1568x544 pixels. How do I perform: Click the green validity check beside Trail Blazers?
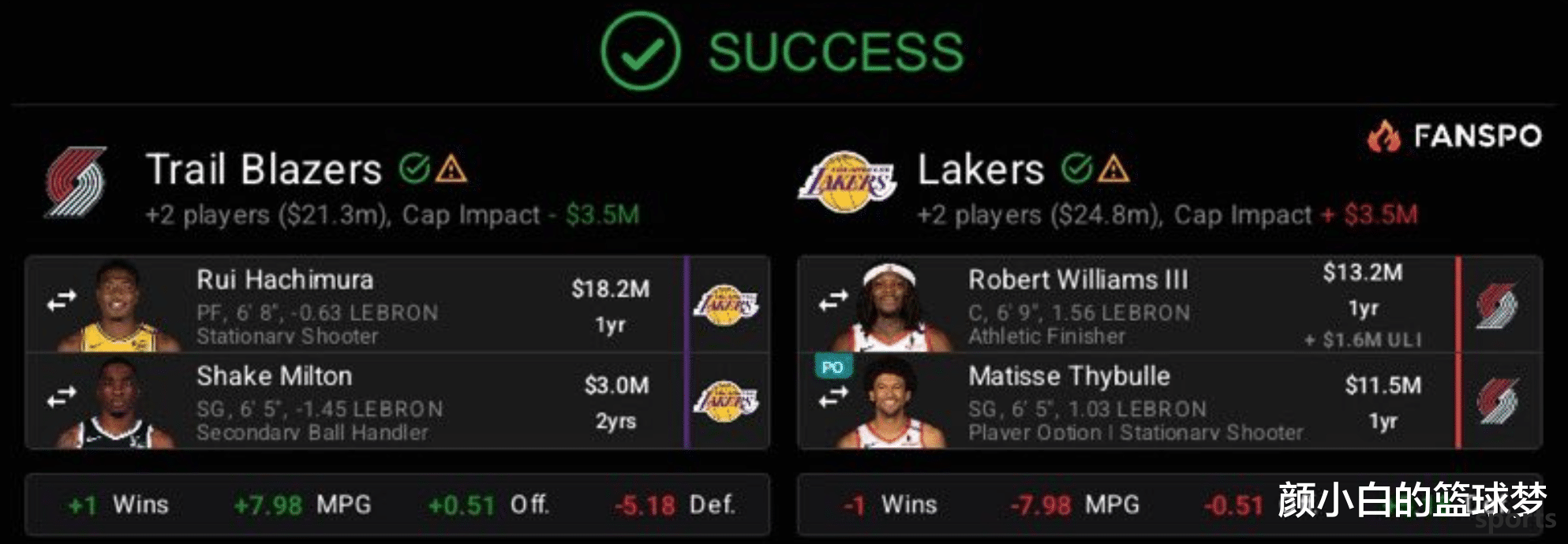tap(414, 168)
